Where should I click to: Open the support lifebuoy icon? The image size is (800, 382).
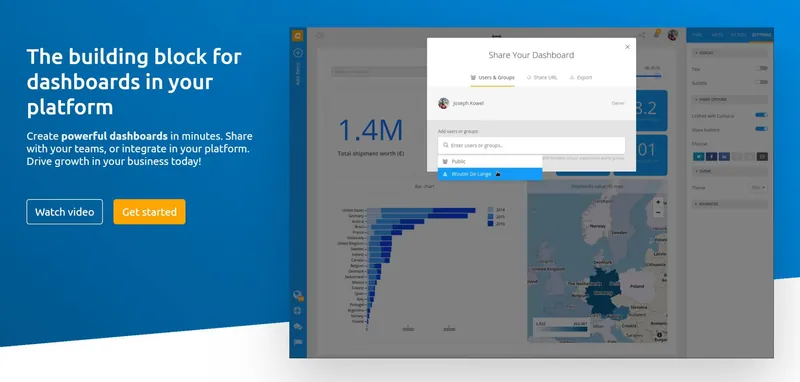[x=298, y=311]
